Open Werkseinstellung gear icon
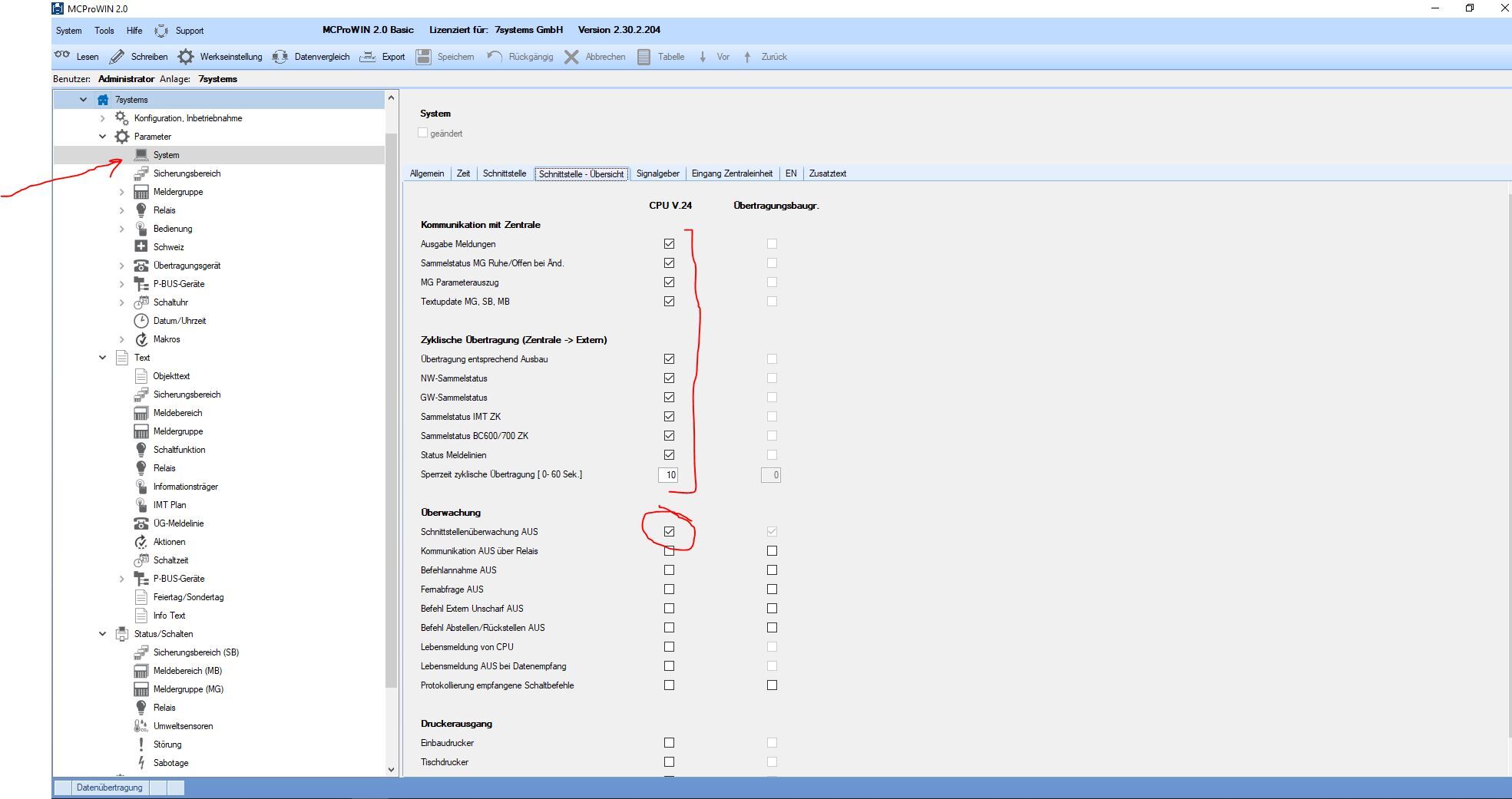The height and width of the screenshot is (799, 1512). click(186, 57)
